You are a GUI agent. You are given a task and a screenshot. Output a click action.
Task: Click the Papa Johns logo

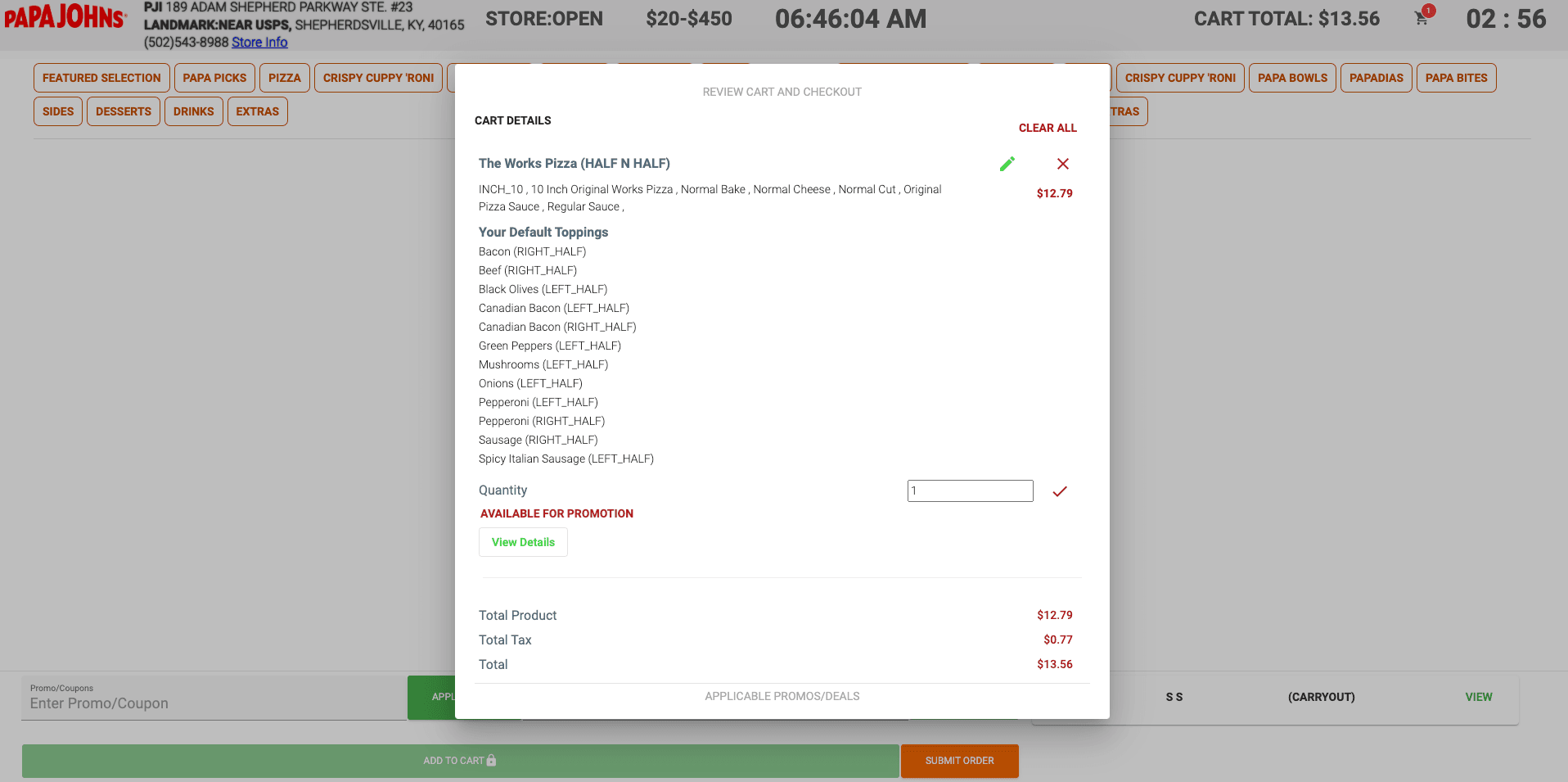65,18
